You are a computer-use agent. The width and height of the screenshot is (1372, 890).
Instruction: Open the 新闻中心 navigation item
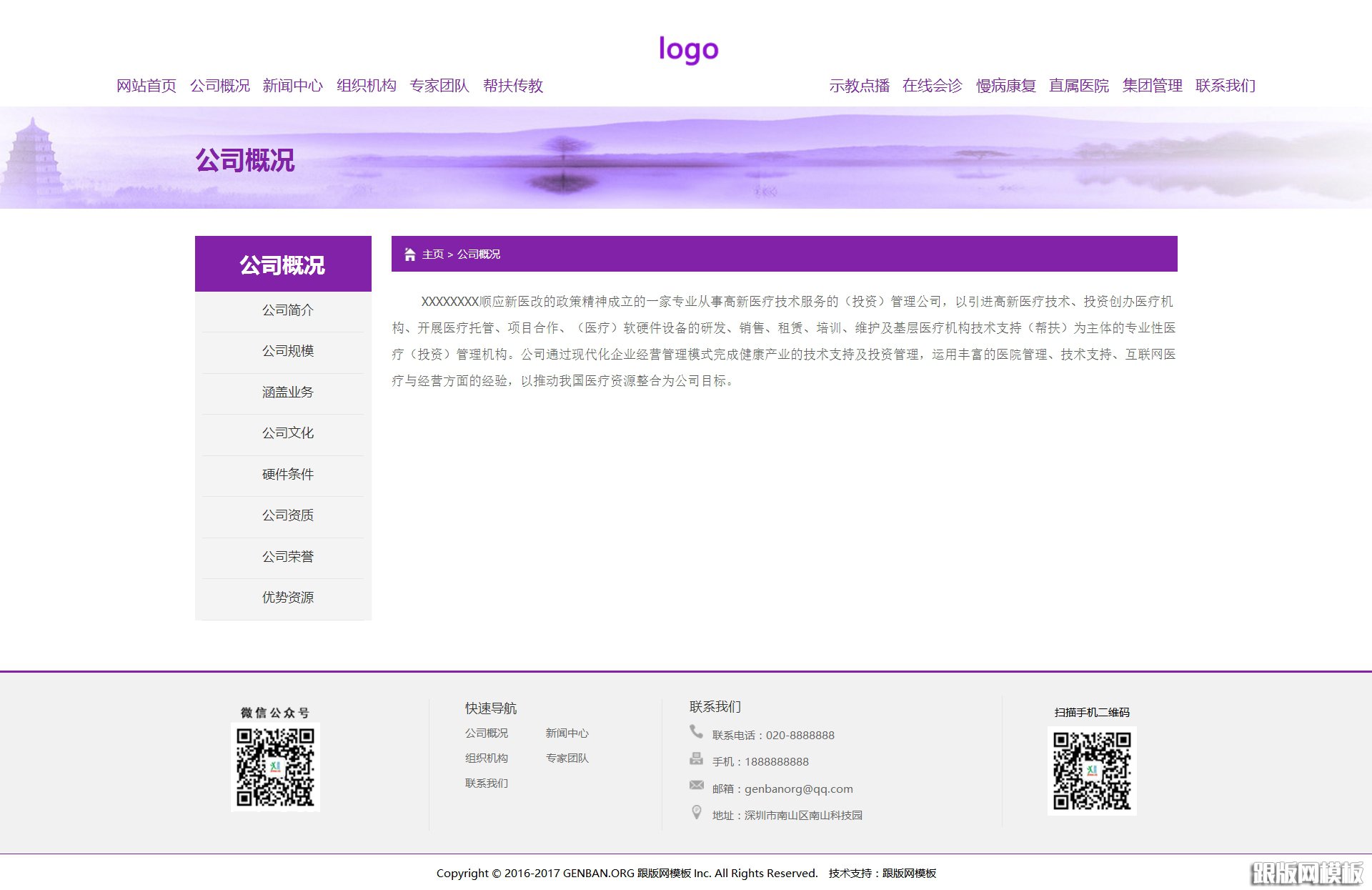click(293, 85)
